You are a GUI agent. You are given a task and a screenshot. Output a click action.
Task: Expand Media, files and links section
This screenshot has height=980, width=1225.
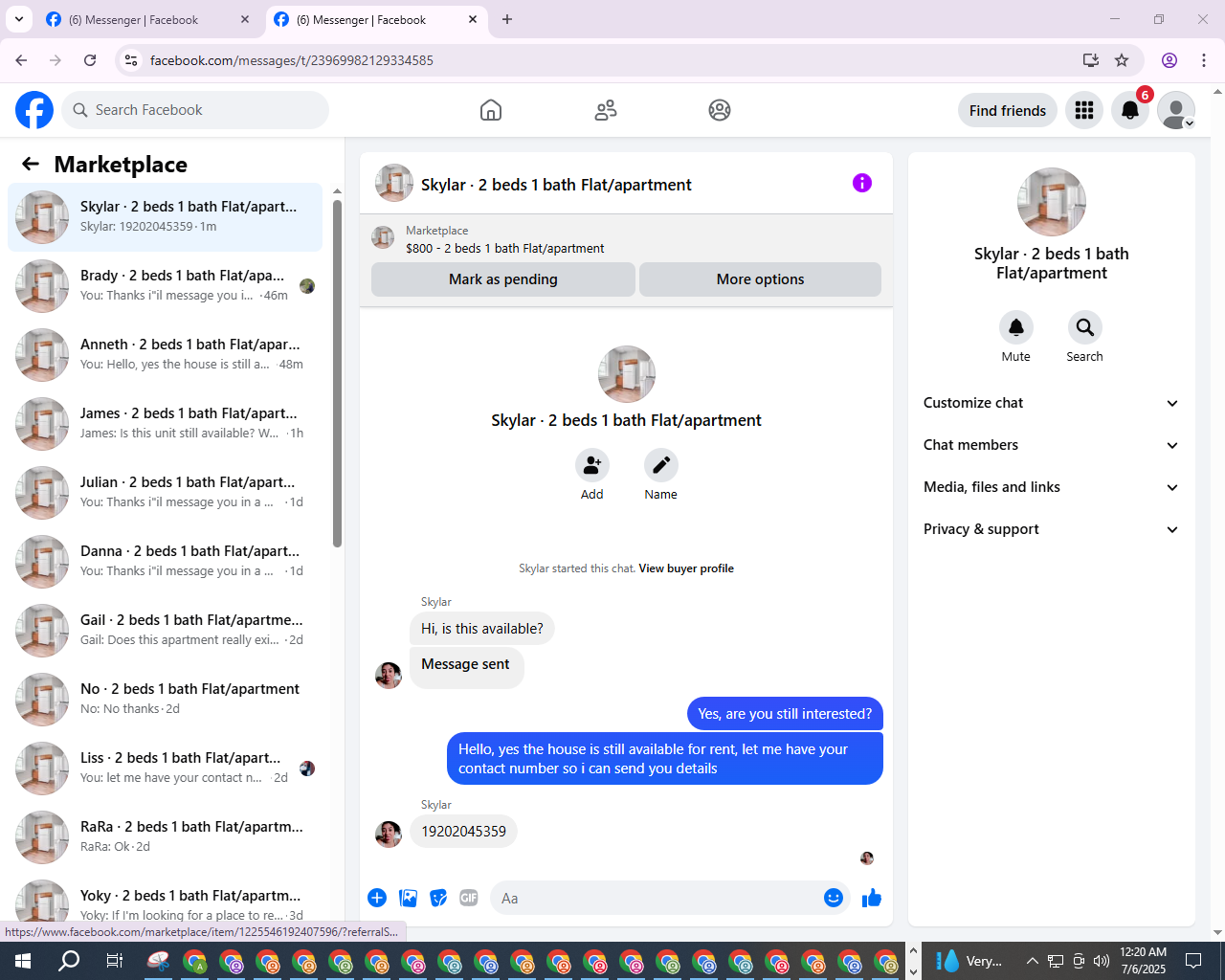tap(1052, 487)
